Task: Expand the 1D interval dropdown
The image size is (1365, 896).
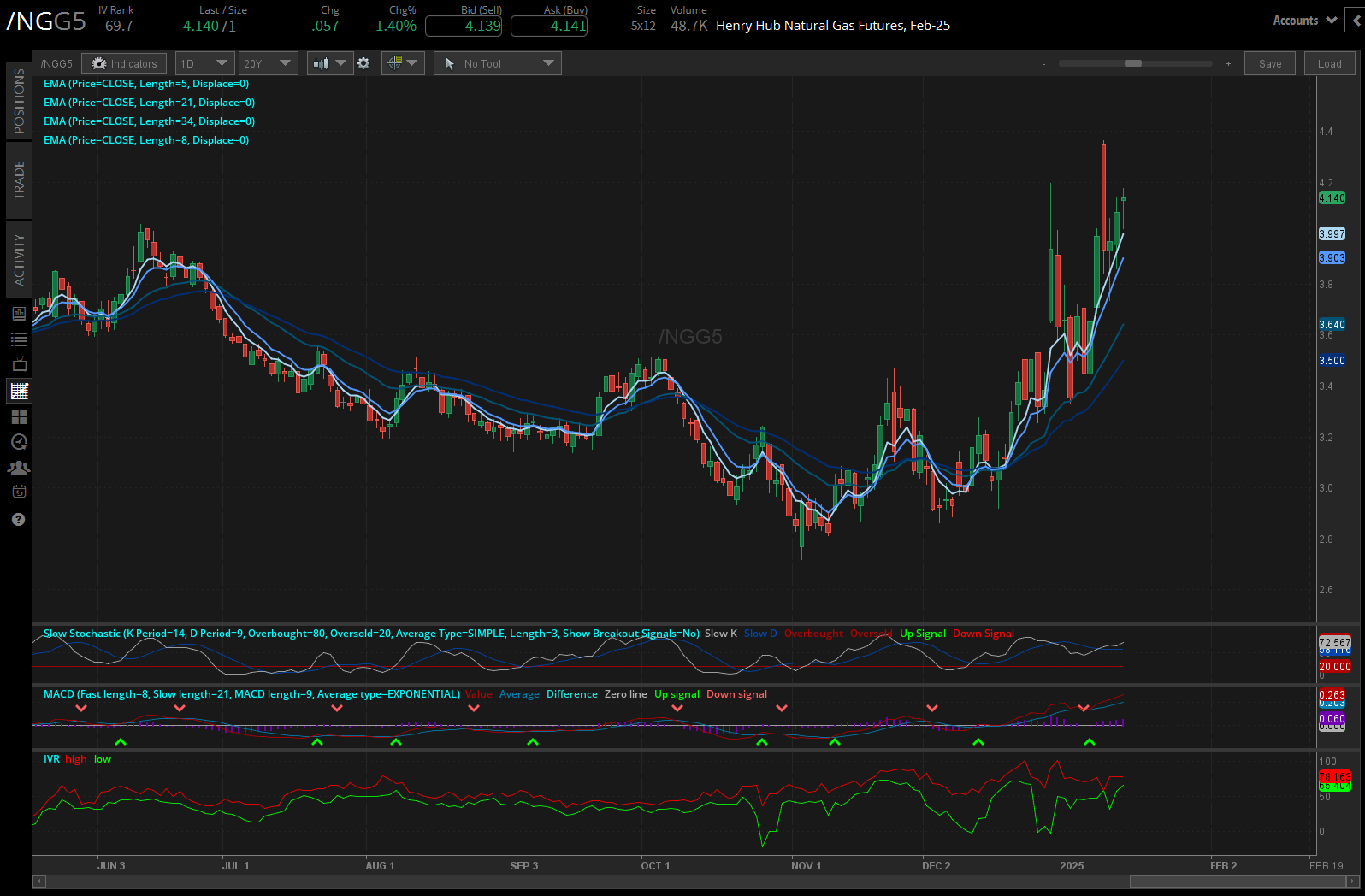Action: (x=204, y=63)
